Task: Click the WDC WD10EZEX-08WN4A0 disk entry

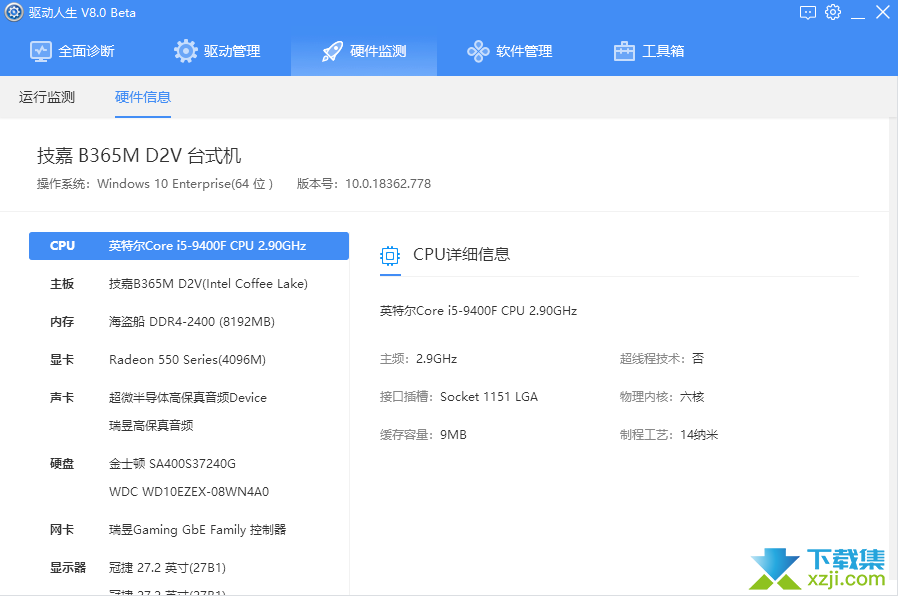Action: click(x=189, y=492)
